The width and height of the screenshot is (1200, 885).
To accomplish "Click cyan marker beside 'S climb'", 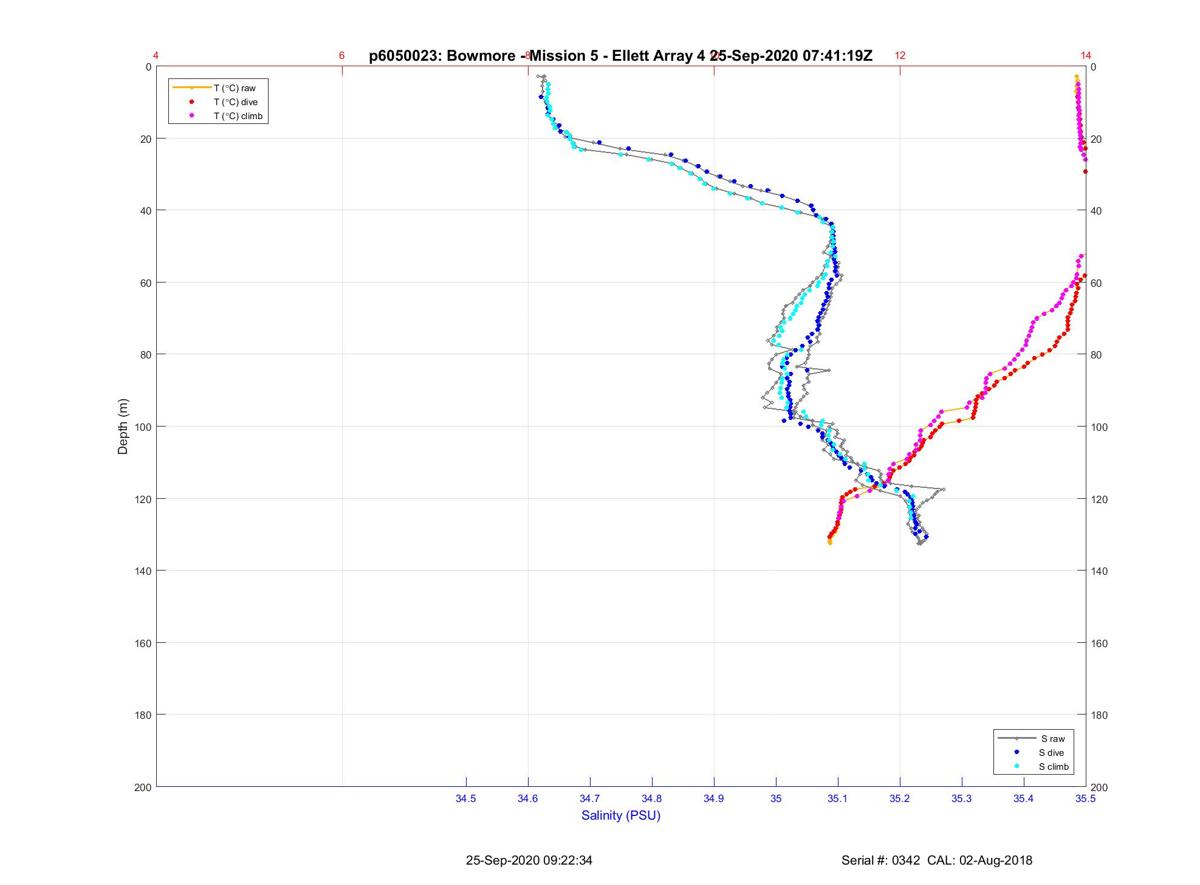I will click(1017, 766).
